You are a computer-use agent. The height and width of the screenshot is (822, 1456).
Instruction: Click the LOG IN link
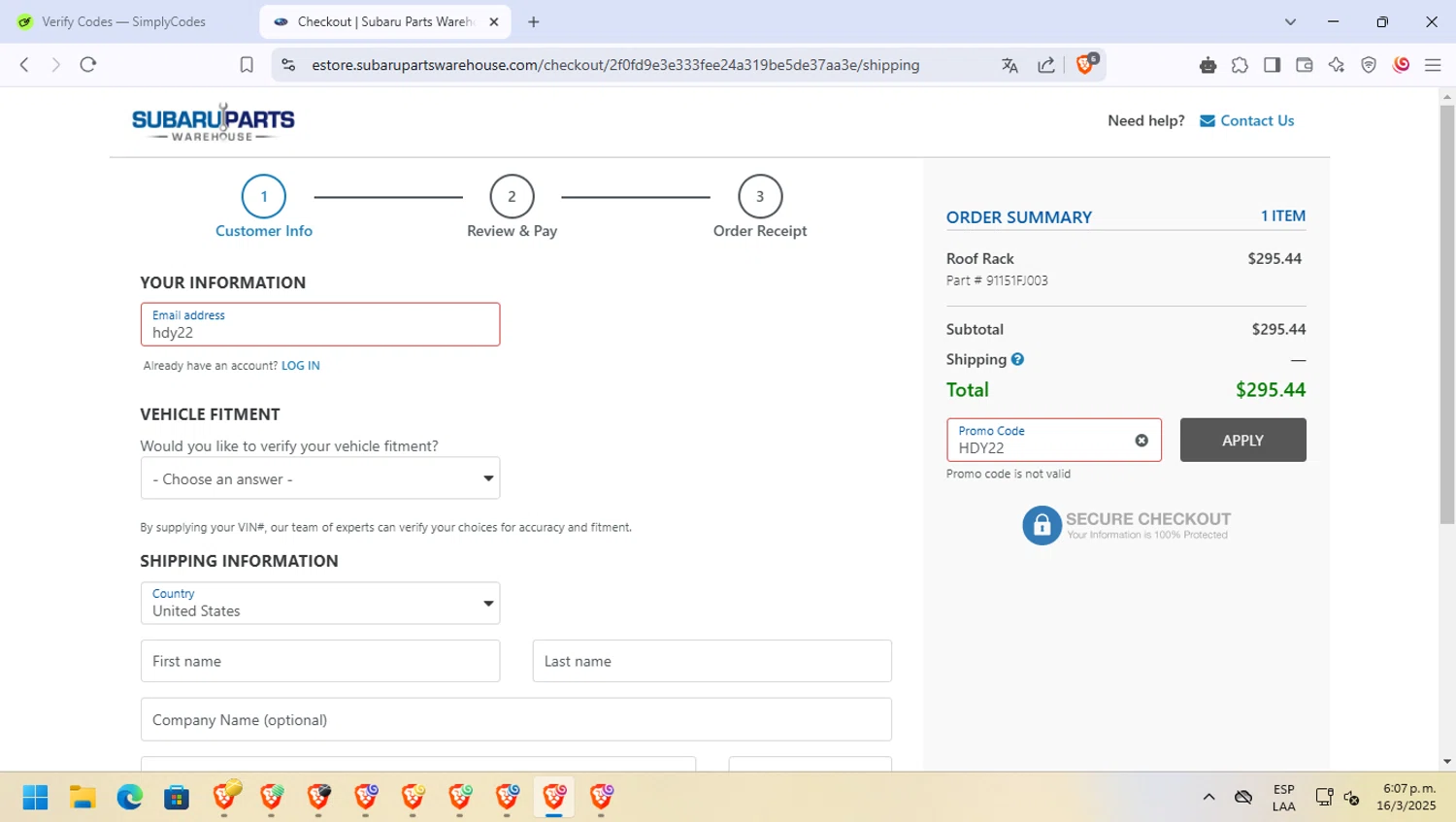pyautogui.click(x=300, y=366)
